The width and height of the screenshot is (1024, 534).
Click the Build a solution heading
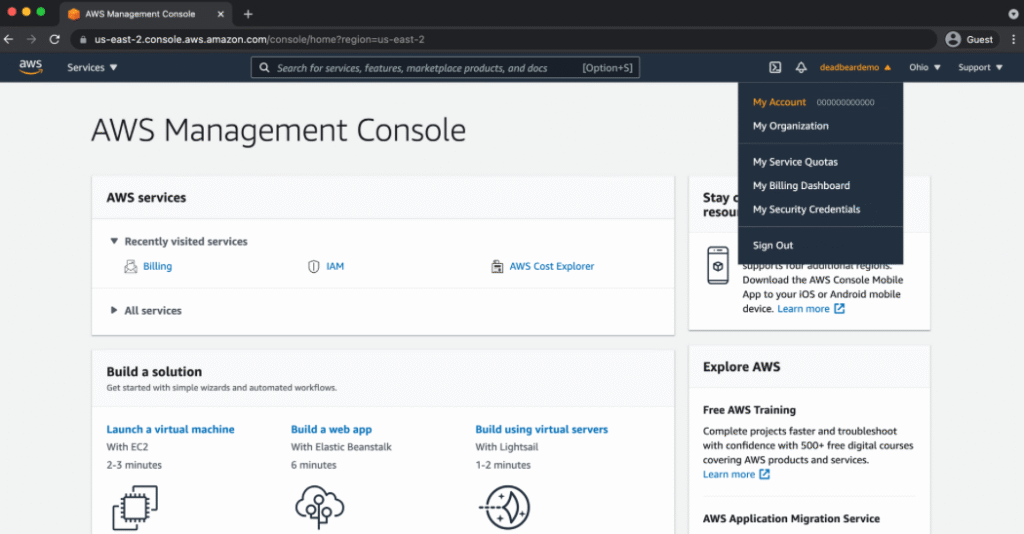click(154, 371)
